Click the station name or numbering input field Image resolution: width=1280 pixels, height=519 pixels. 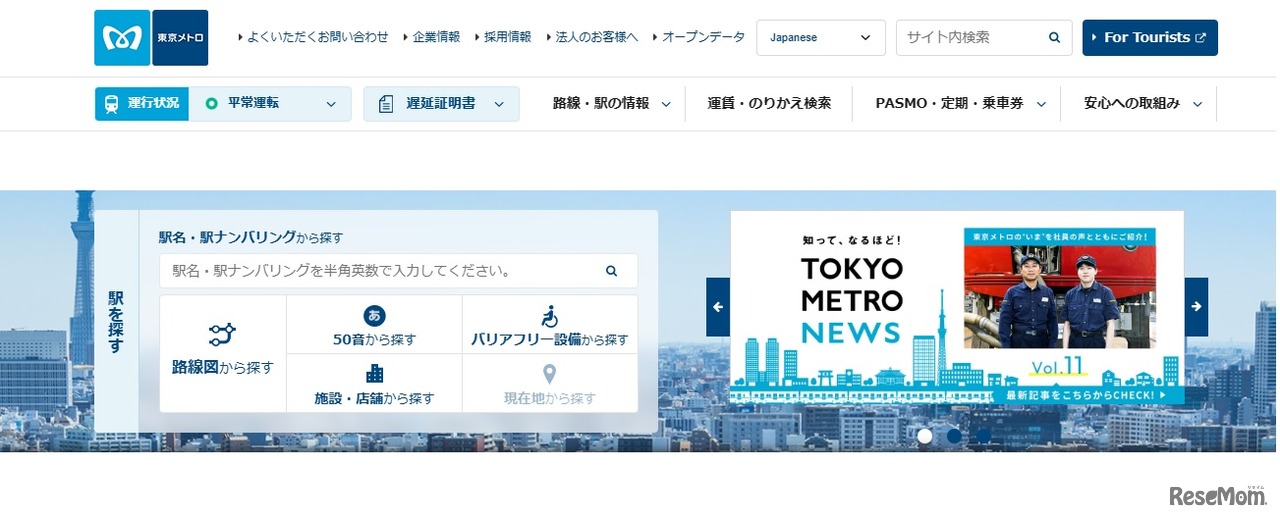(398, 271)
